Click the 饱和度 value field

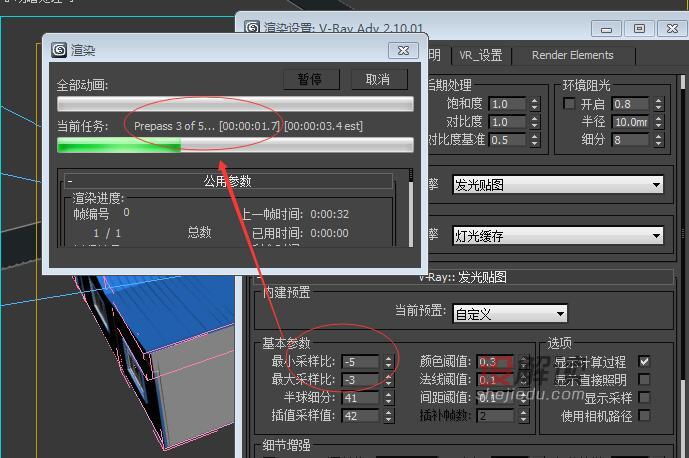tap(507, 104)
